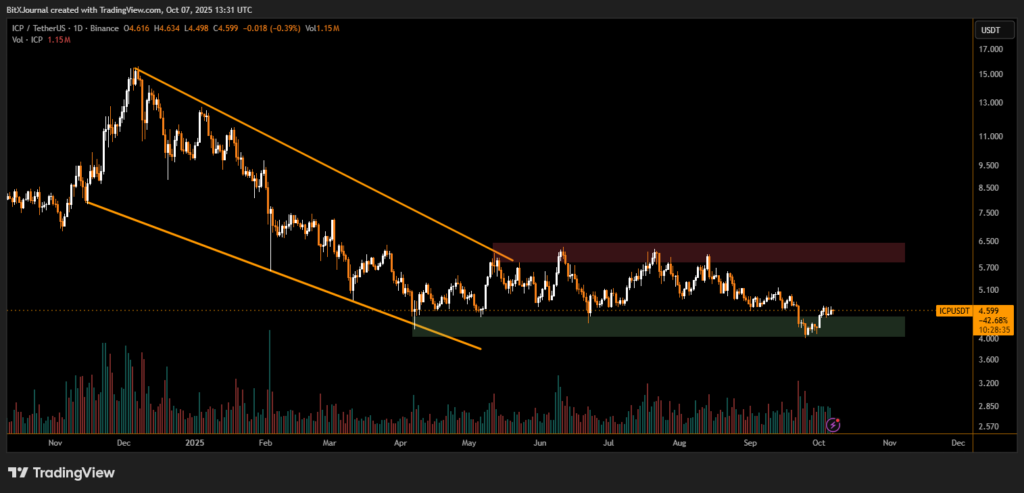Image resolution: width=1024 pixels, height=493 pixels.
Task: Click the Dec label on the right of time axis
Action: coord(957,441)
